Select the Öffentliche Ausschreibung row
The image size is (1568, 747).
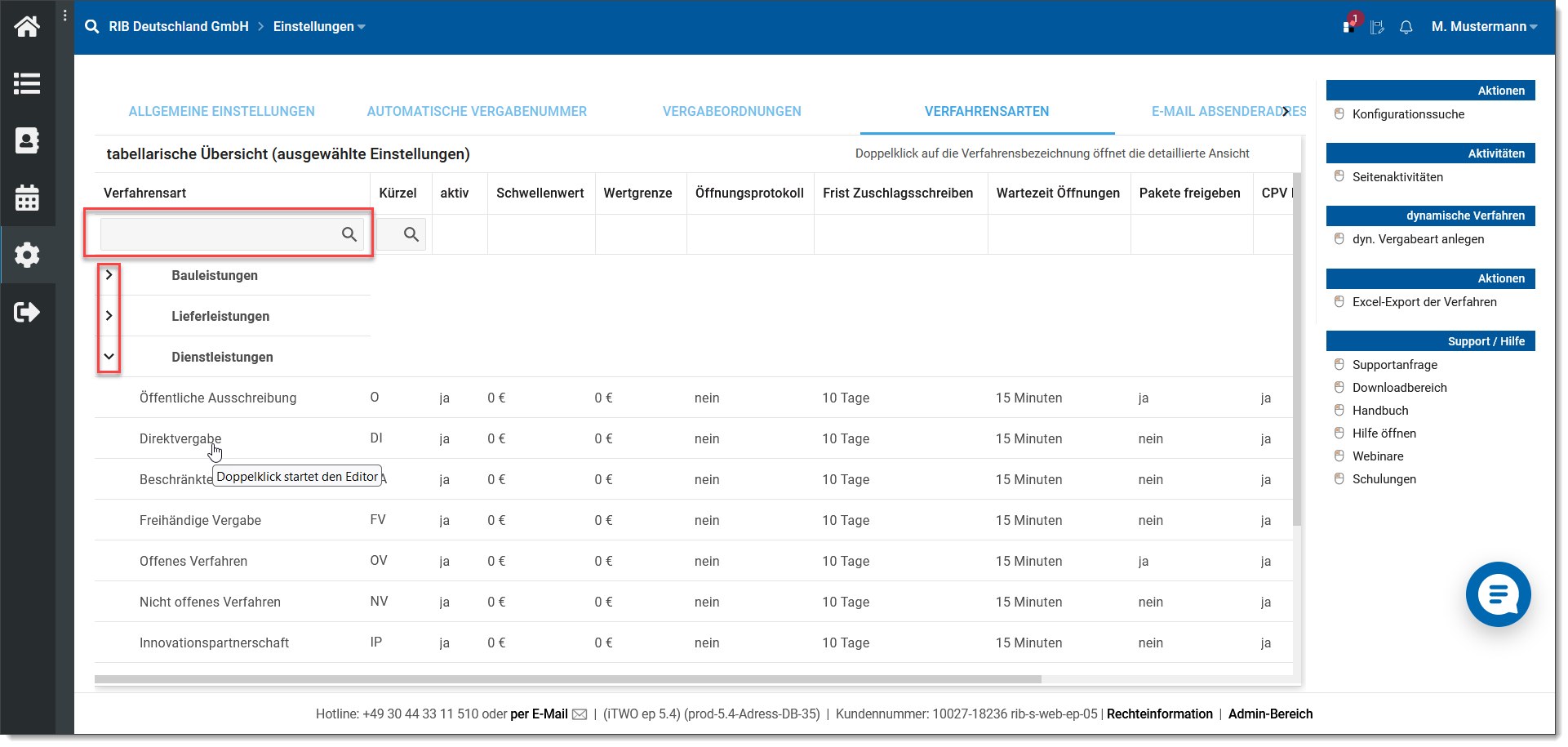pyautogui.click(x=694, y=398)
